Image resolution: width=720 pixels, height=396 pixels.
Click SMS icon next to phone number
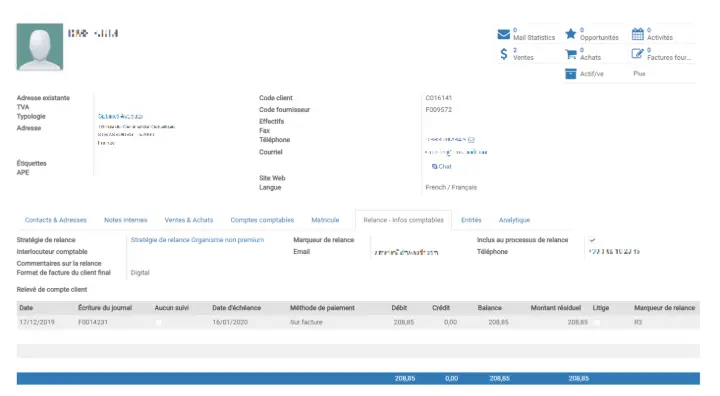point(471,140)
